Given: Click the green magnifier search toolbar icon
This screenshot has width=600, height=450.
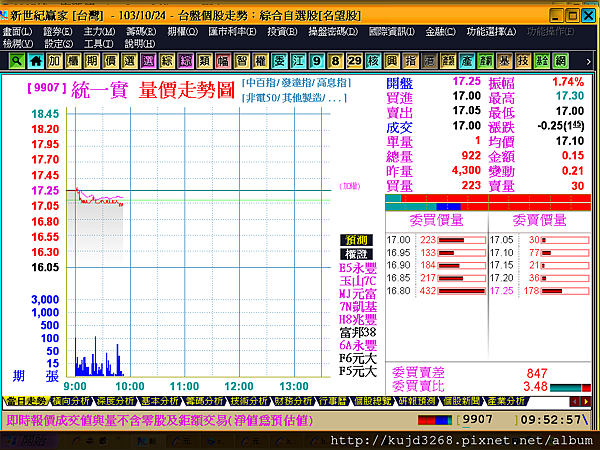Looking at the screenshot, I should 17,61.
